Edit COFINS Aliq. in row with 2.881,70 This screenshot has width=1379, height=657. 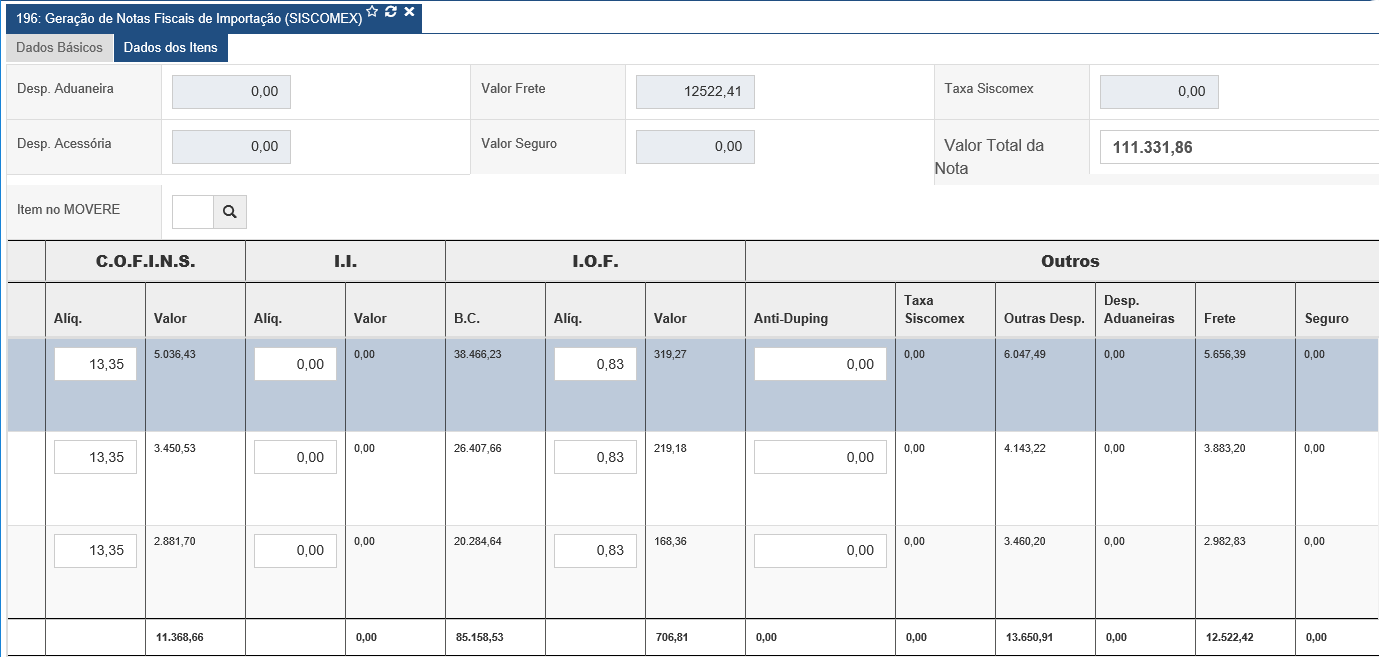95,550
